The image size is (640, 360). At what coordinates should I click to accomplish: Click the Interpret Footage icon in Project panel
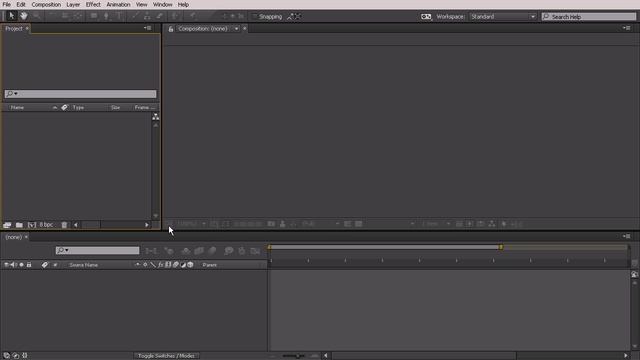point(7,225)
